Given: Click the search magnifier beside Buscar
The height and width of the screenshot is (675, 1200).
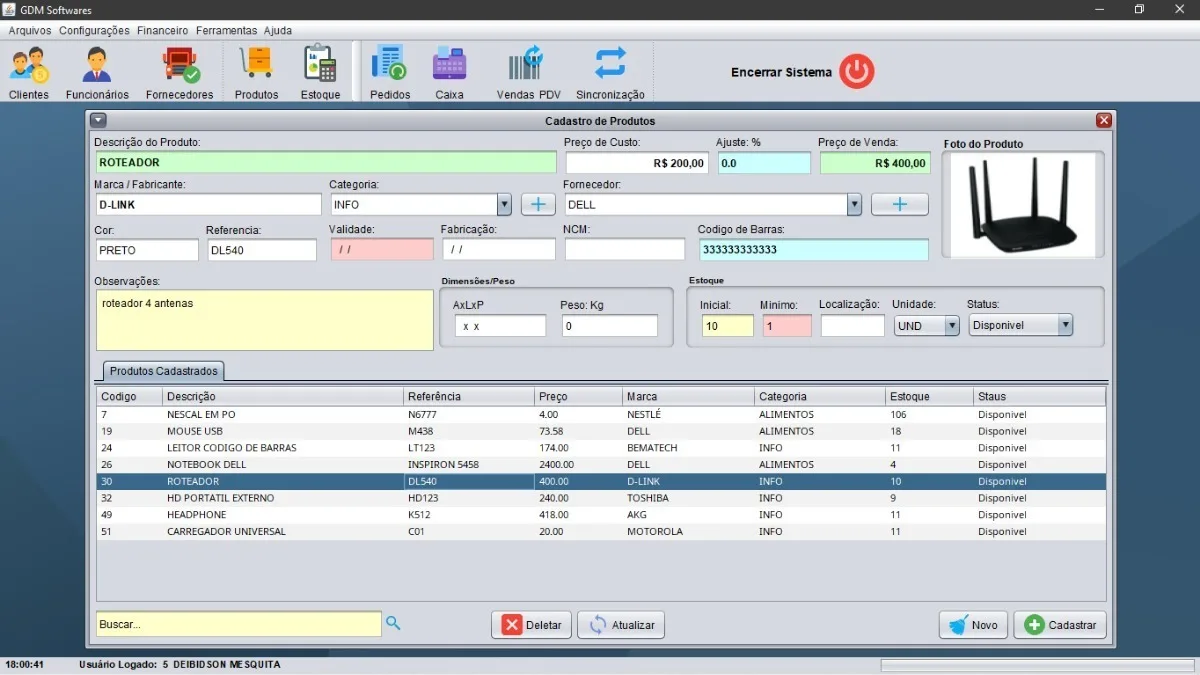Looking at the screenshot, I should 393,623.
